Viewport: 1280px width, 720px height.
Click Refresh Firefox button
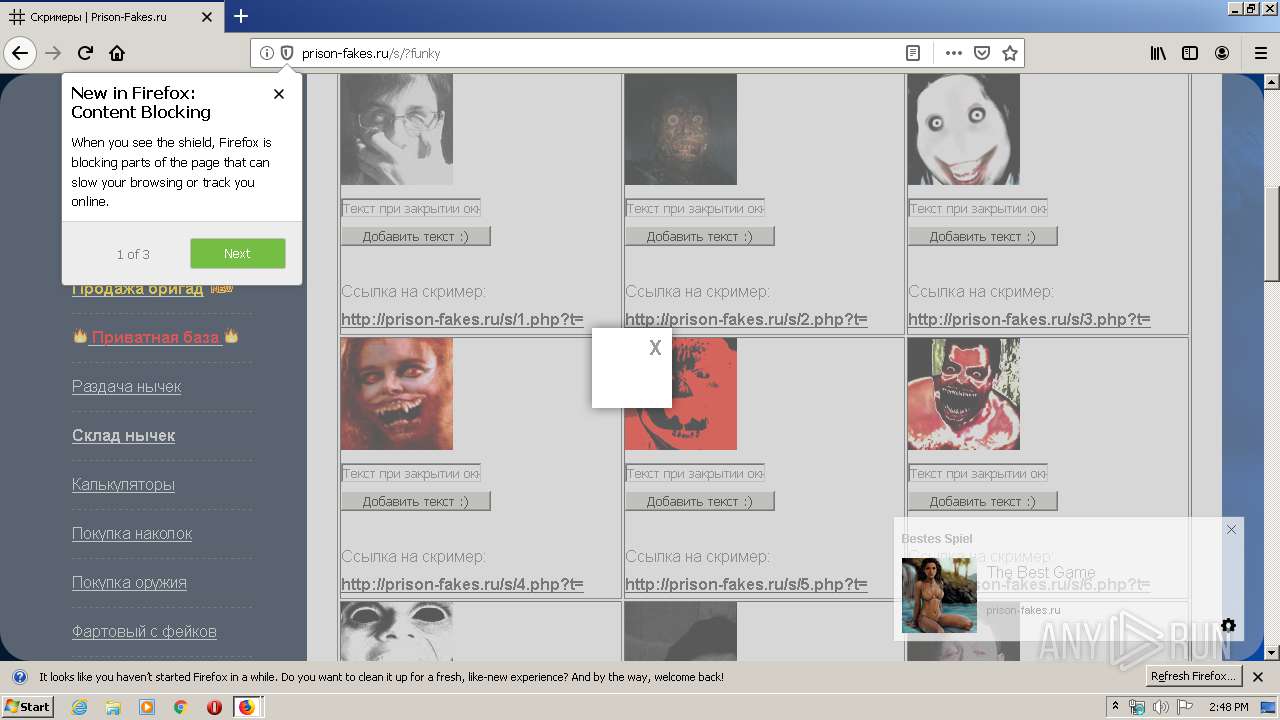point(1194,677)
